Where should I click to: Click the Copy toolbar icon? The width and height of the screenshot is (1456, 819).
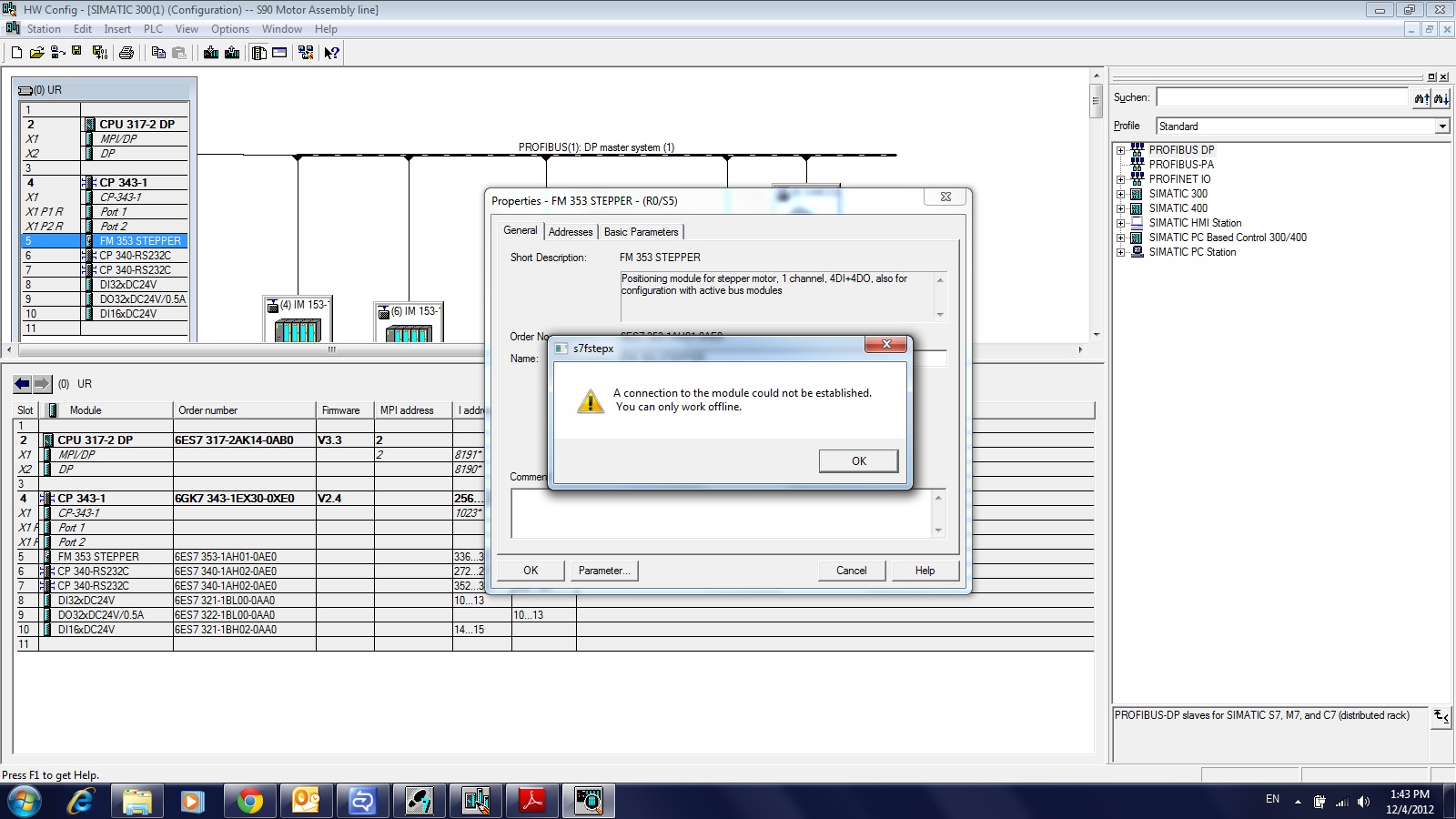[x=158, y=53]
